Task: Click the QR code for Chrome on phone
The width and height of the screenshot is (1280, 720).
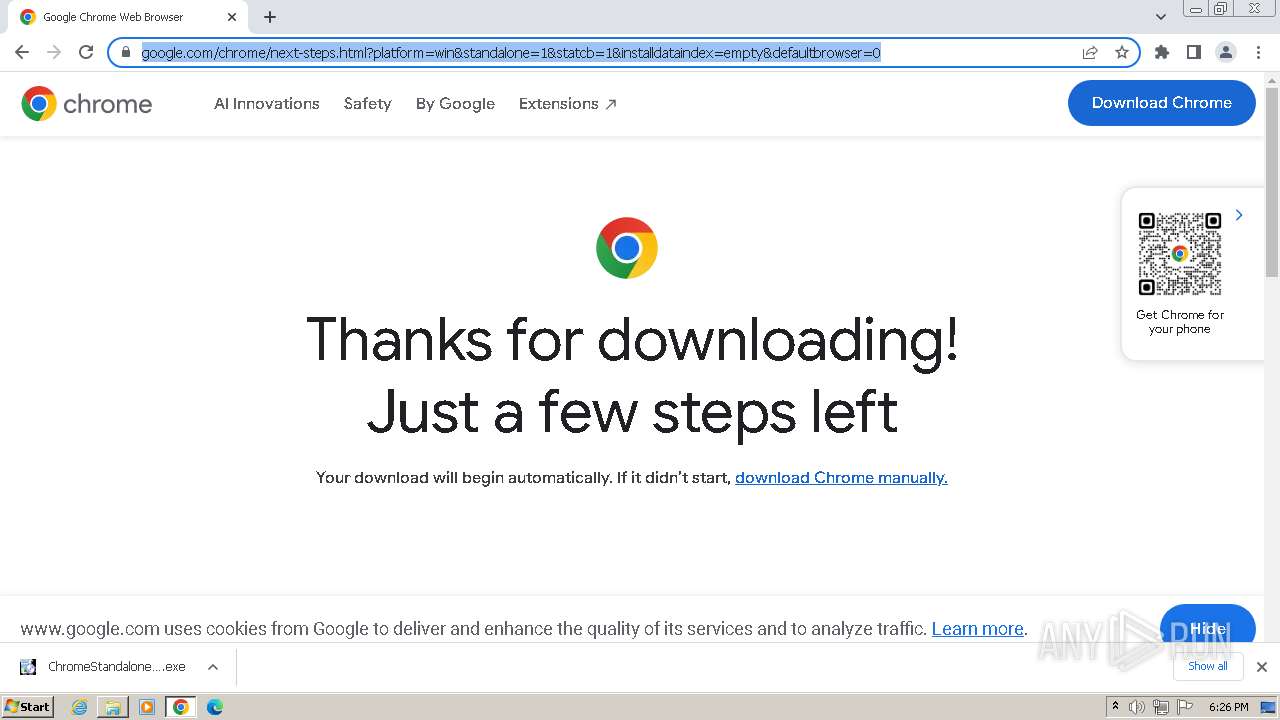Action: point(1180,254)
